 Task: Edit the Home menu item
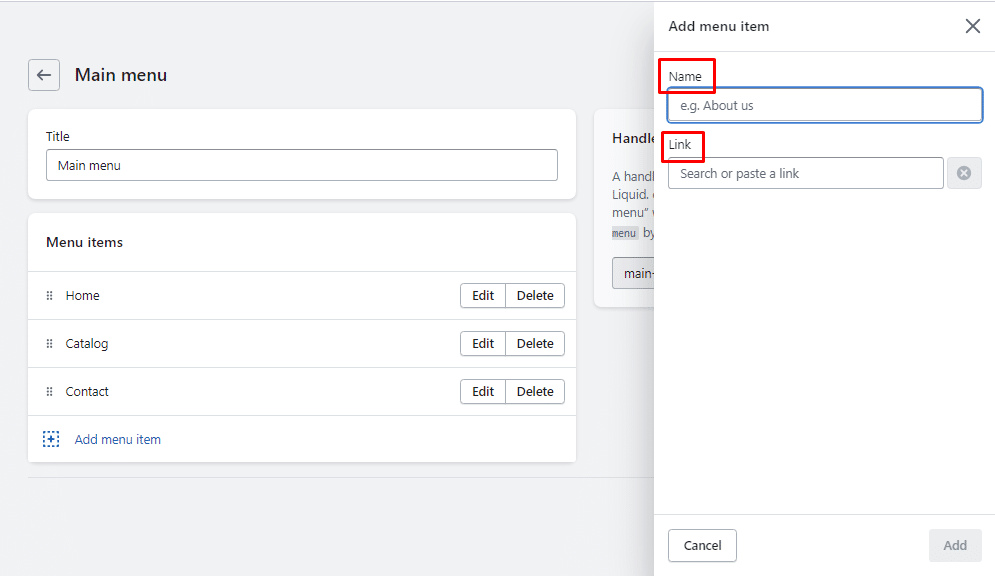pos(483,296)
